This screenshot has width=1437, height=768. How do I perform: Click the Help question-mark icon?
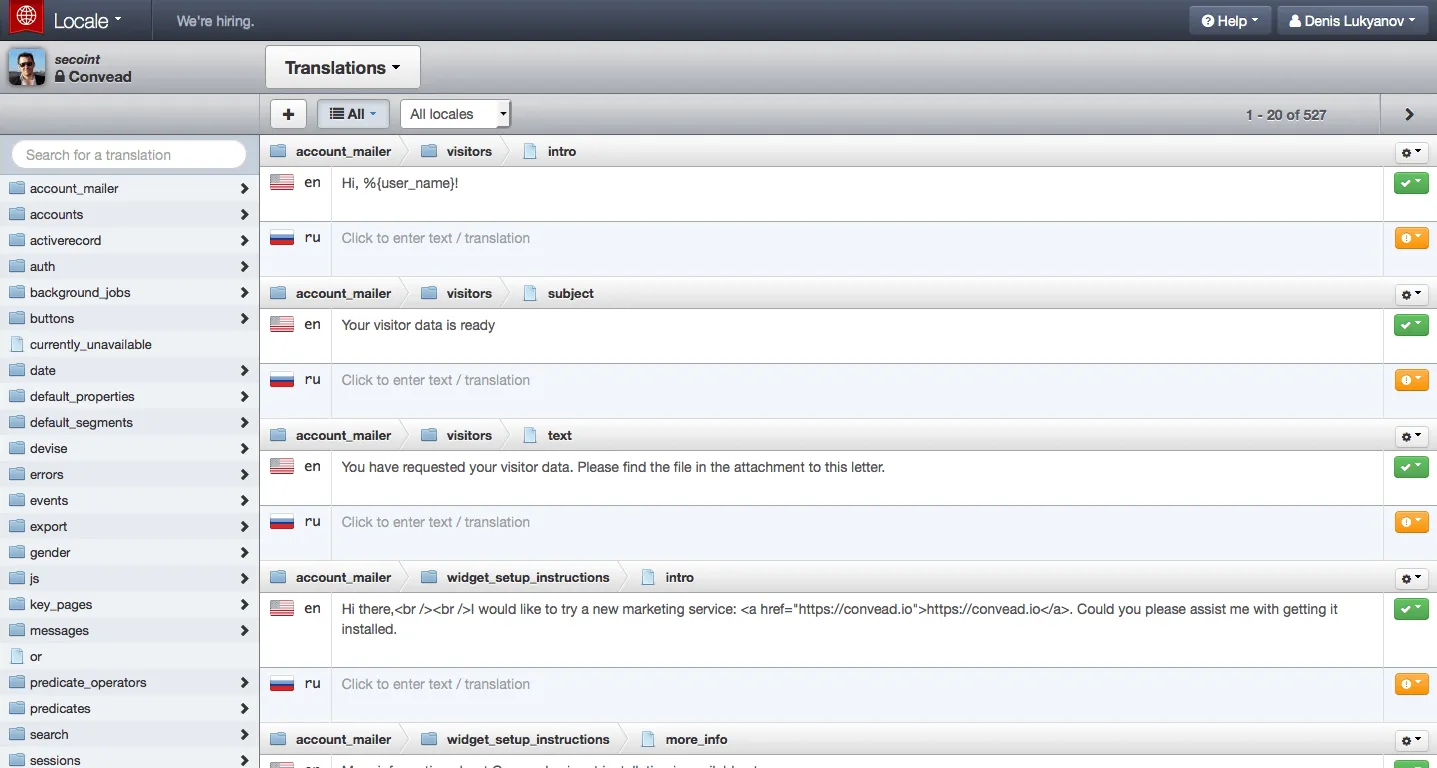1206,19
